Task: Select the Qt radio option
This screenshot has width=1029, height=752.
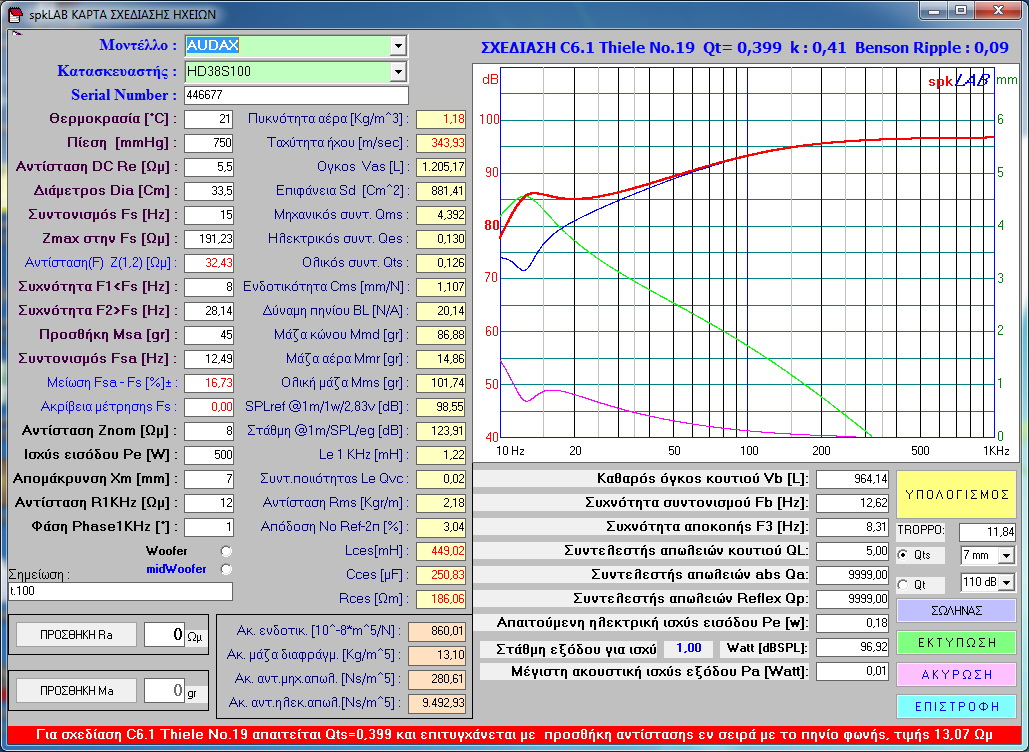Action: 903,584
